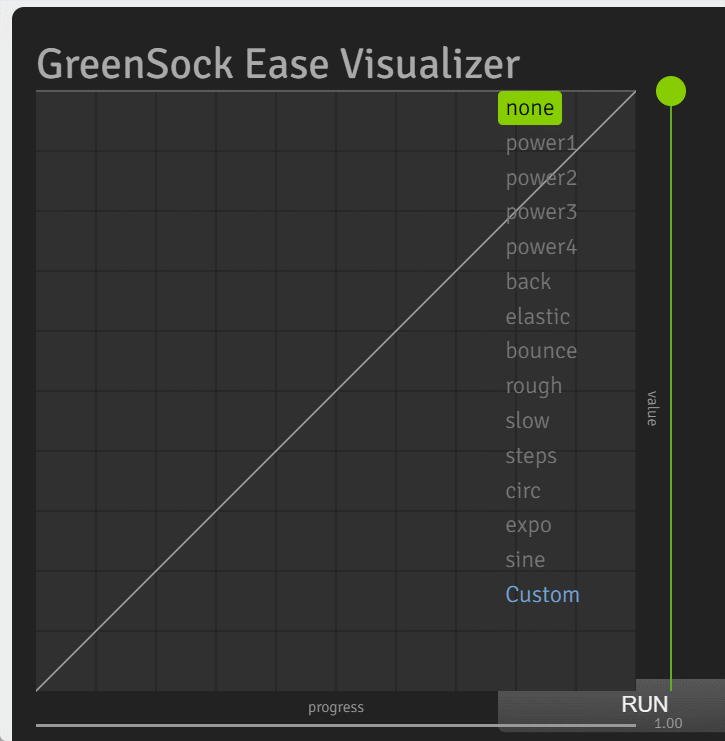Pick the expo ease
The height and width of the screenshot is (741, 725).
tap(528, 525)
